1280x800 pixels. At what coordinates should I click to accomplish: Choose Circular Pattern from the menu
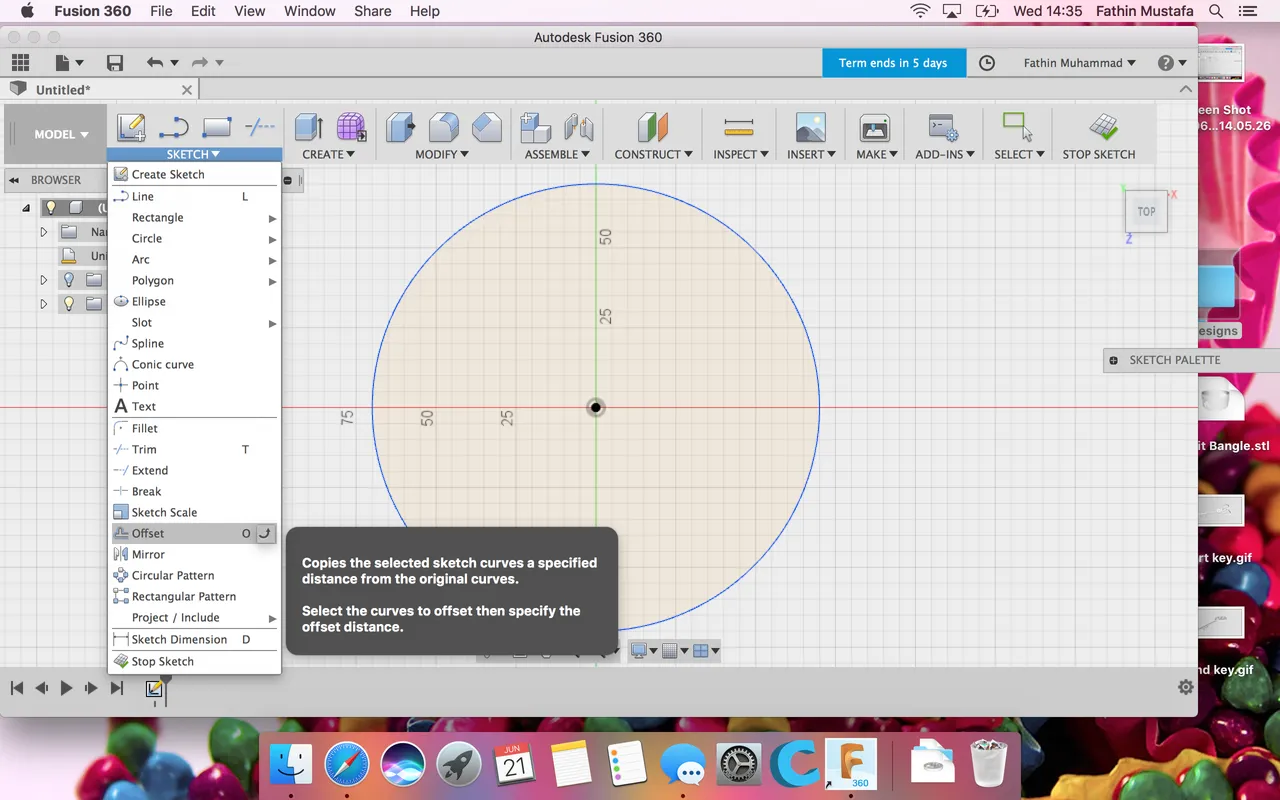194,575
